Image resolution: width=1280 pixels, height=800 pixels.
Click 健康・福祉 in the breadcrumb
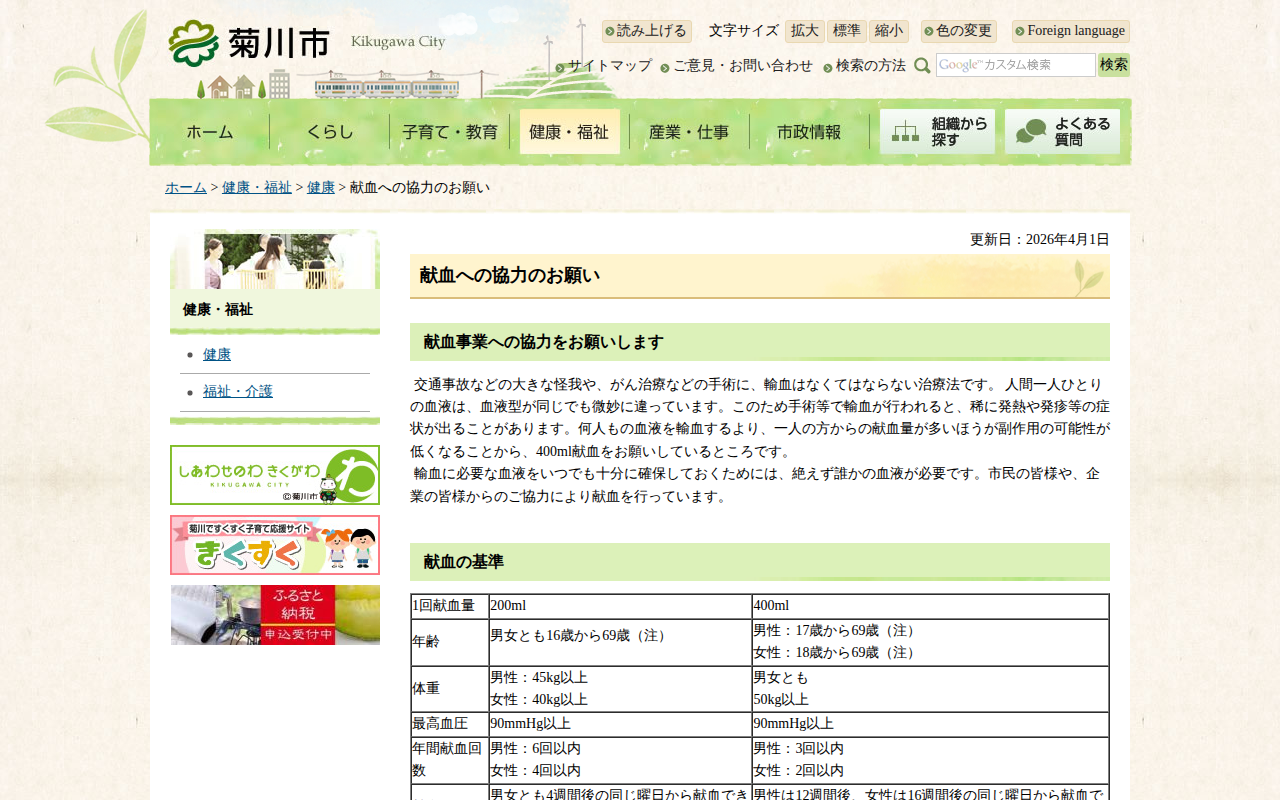(x=257, y=188)
